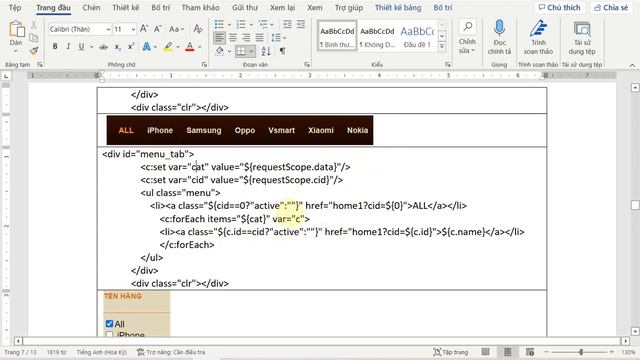
Task: Increase paragraph indent
Action: pos(301,24)
